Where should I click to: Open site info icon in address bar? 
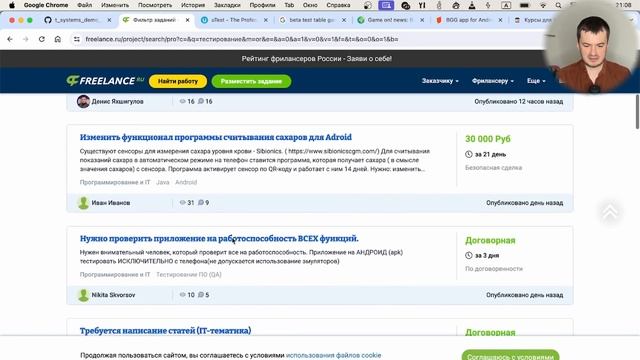tap(76, 39)
